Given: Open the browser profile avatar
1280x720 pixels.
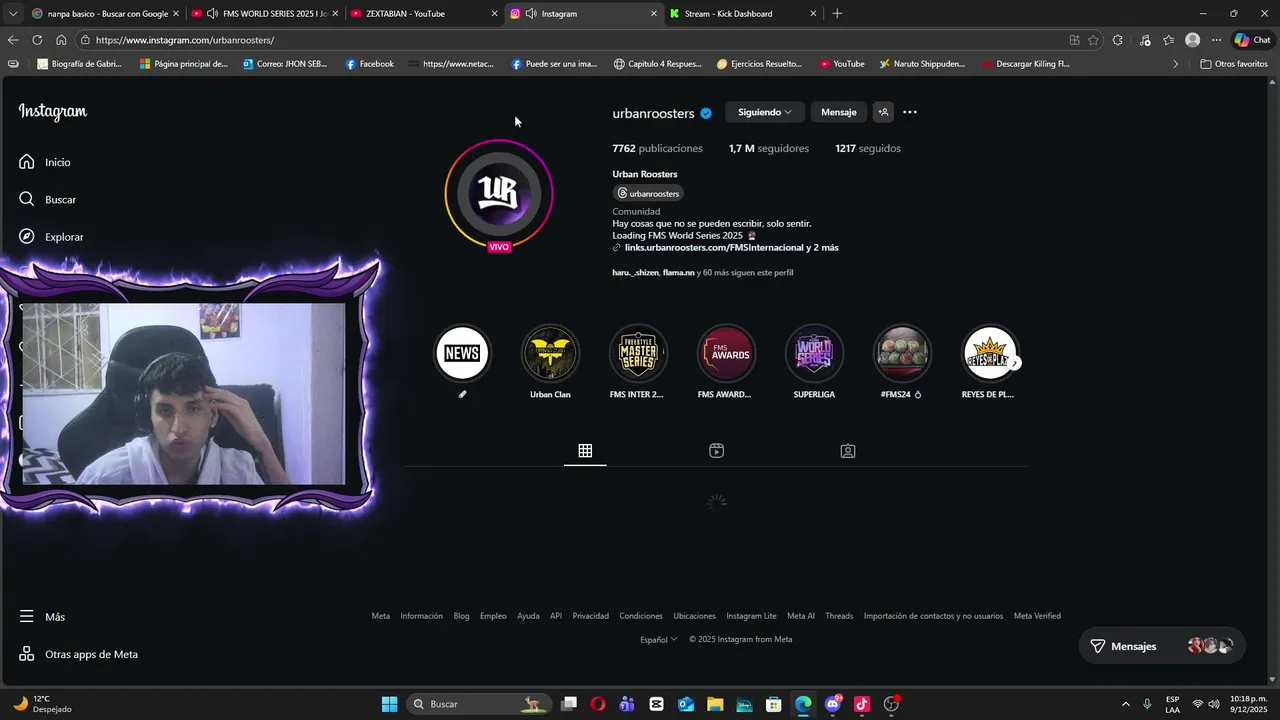Looking at the screenshot, I should [1192, 40].
